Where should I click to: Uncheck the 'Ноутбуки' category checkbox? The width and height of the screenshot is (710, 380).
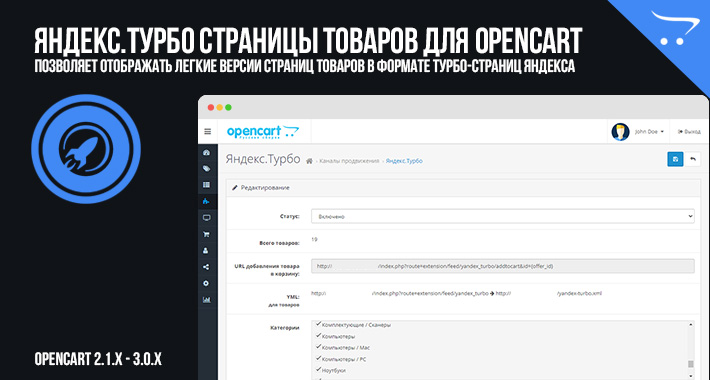coord(318,370)
